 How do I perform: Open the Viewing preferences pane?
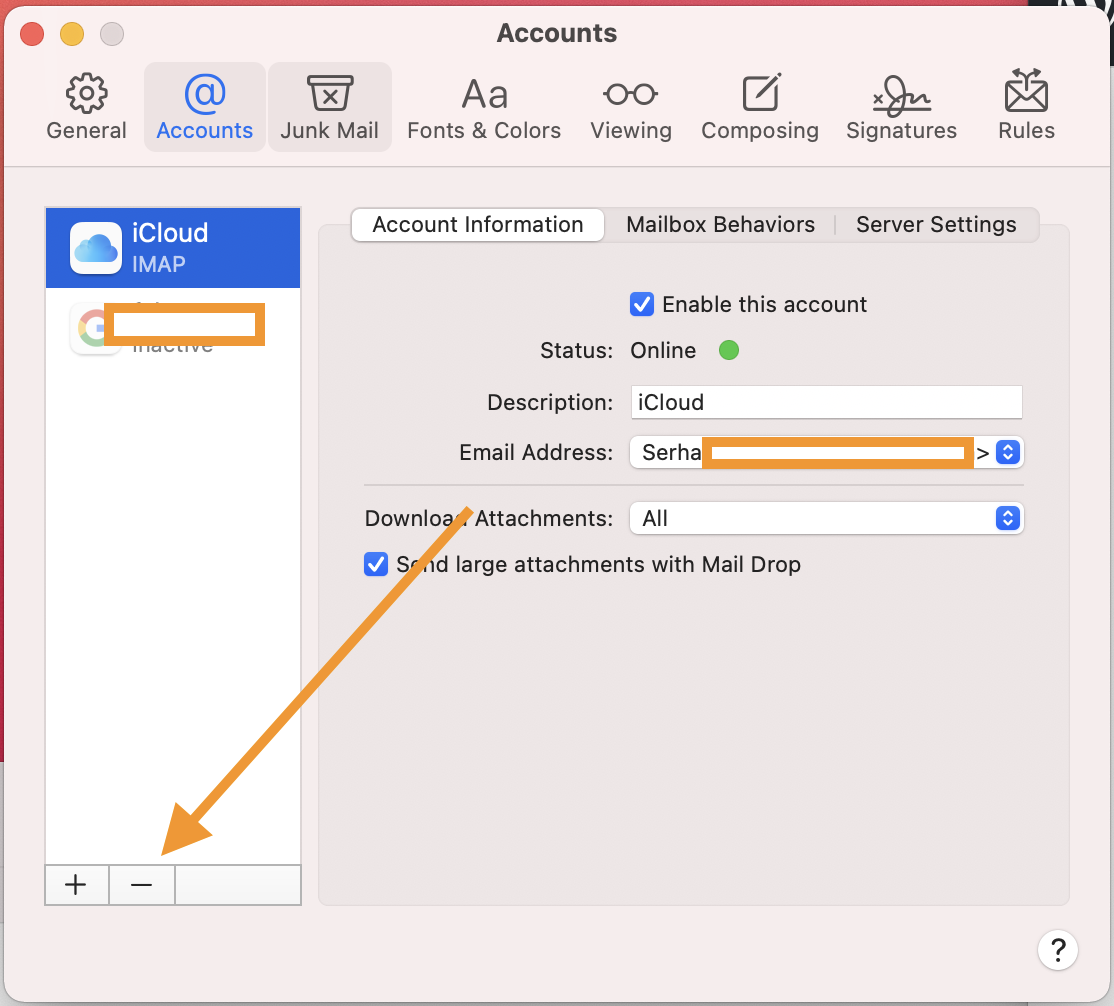[631, 107]
